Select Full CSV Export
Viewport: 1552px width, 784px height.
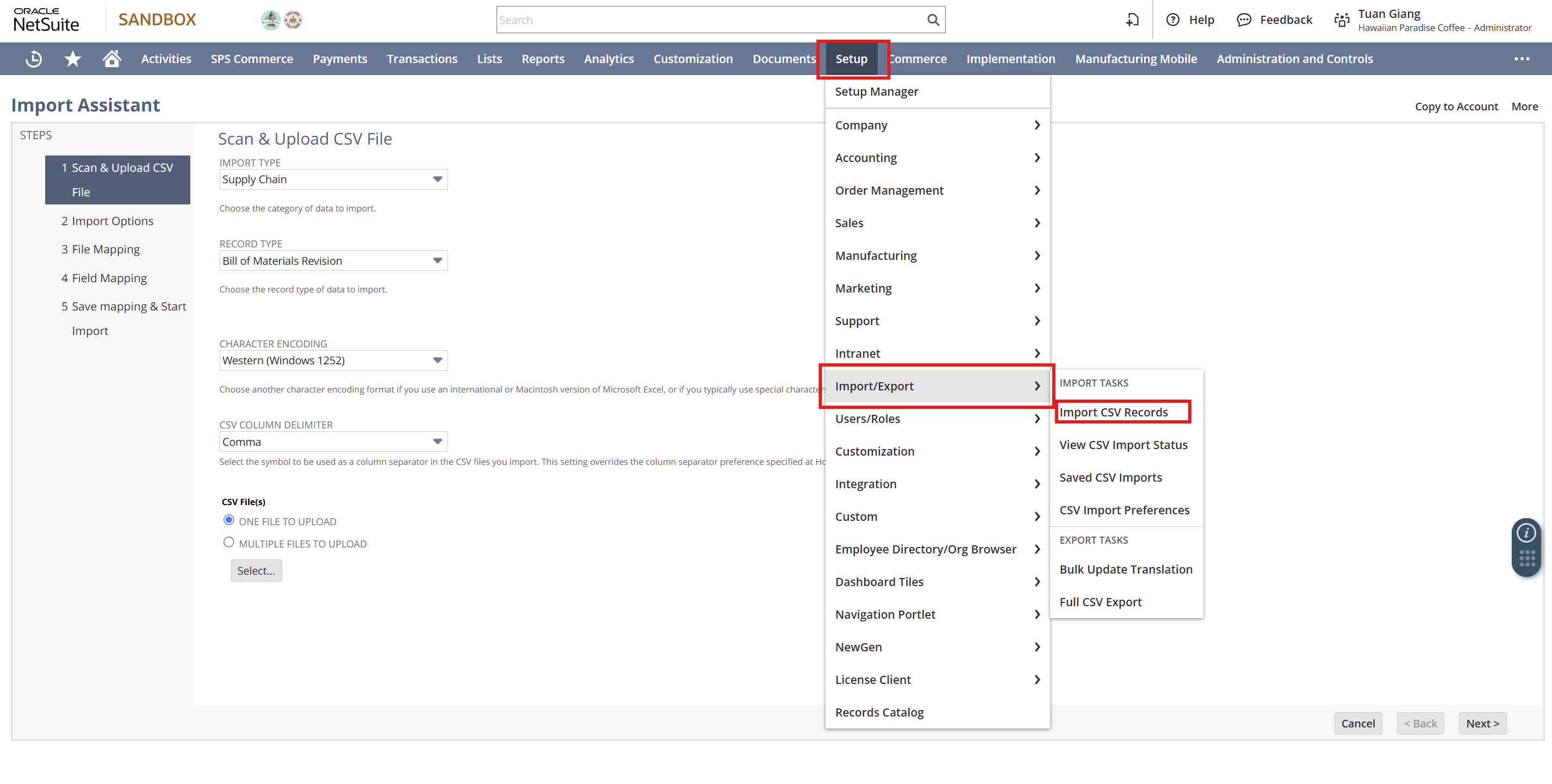click(x=1100, y=602)
